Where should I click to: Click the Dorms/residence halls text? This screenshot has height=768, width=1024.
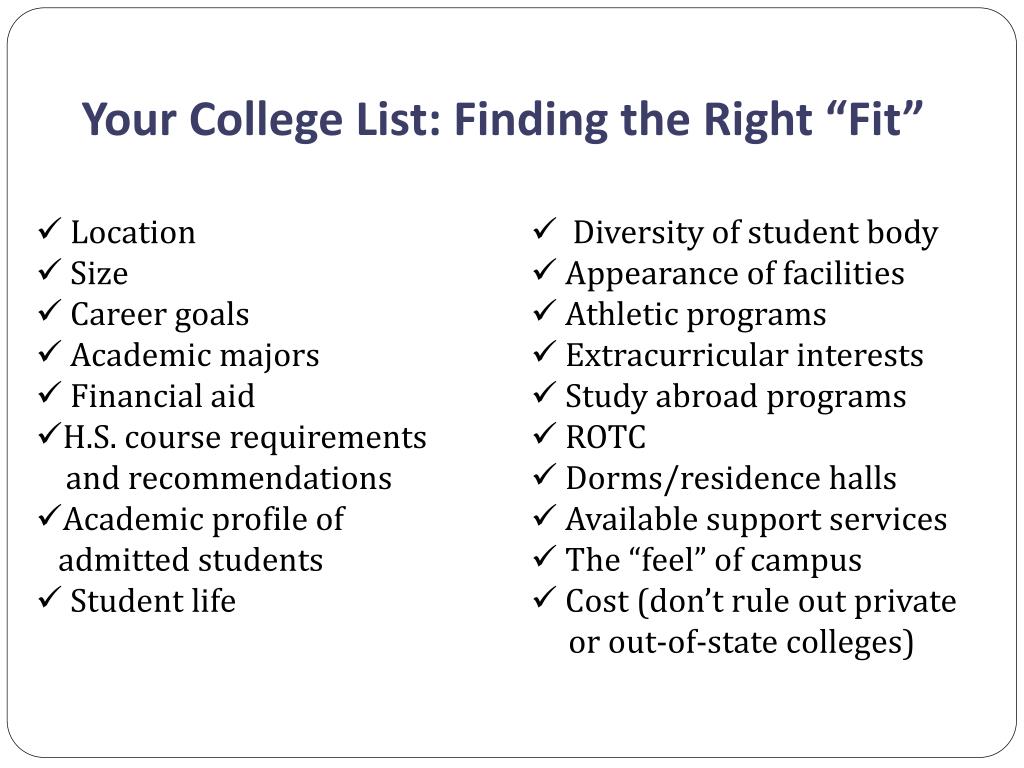tap(731, 479)
